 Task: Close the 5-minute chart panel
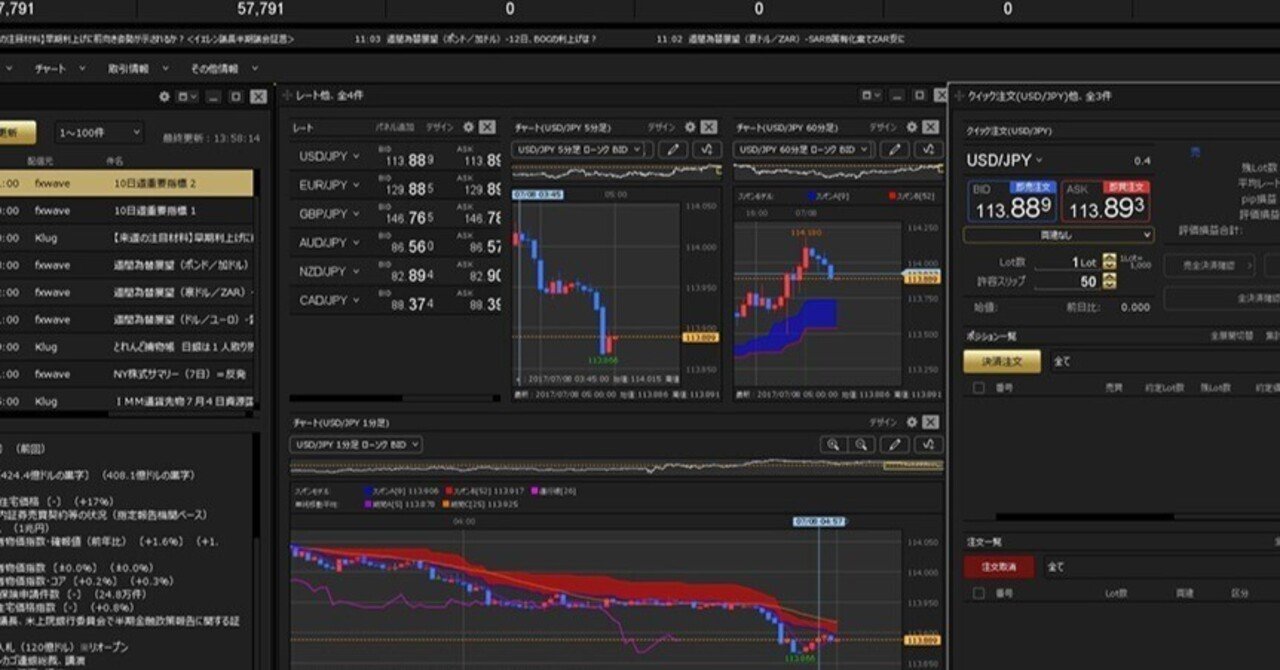pyautogui.click(x=709, y=127)
